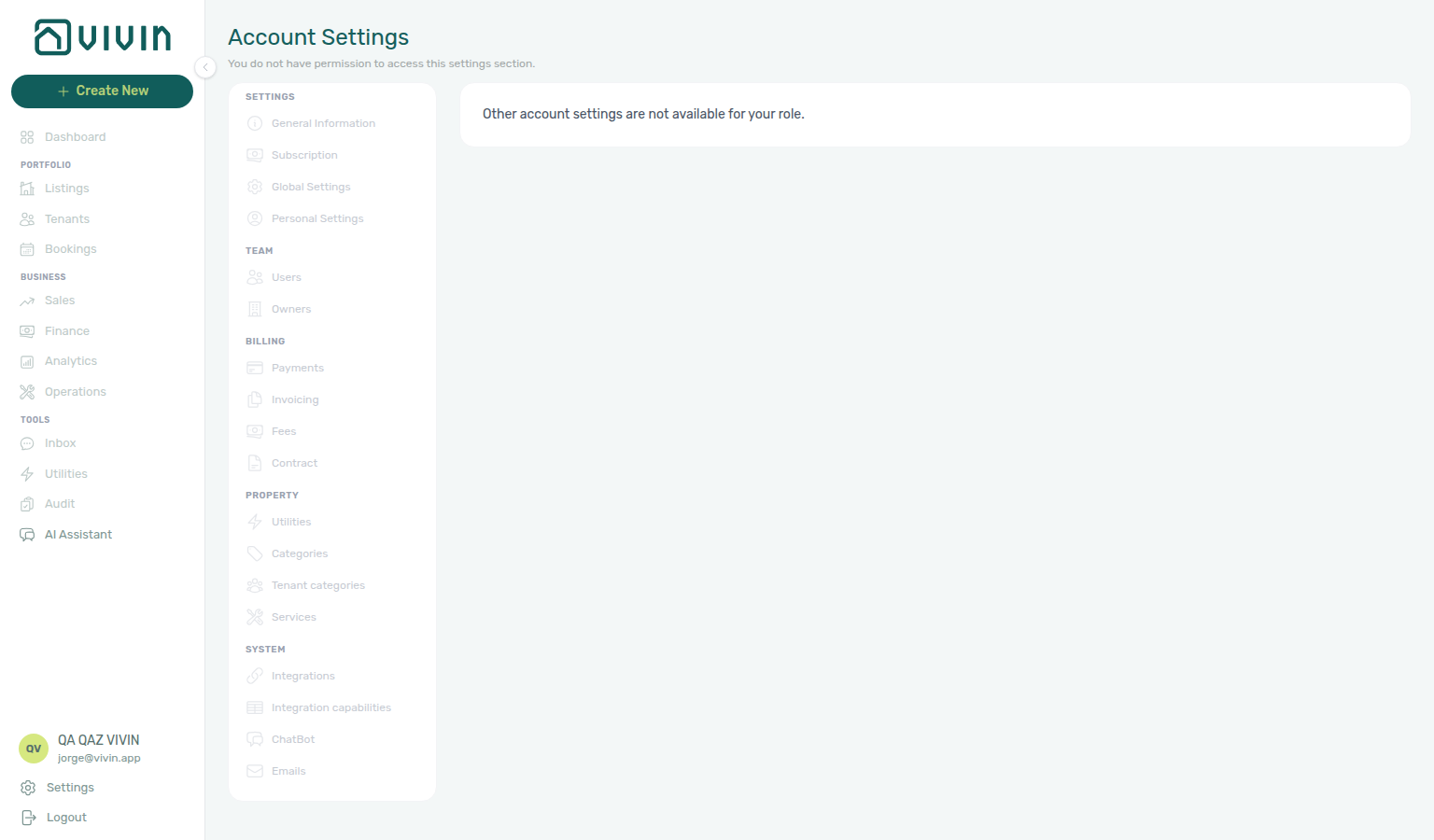Screen dimensions: 1434x840
Task: Click the Users team icon
Action: pos(255,277)
